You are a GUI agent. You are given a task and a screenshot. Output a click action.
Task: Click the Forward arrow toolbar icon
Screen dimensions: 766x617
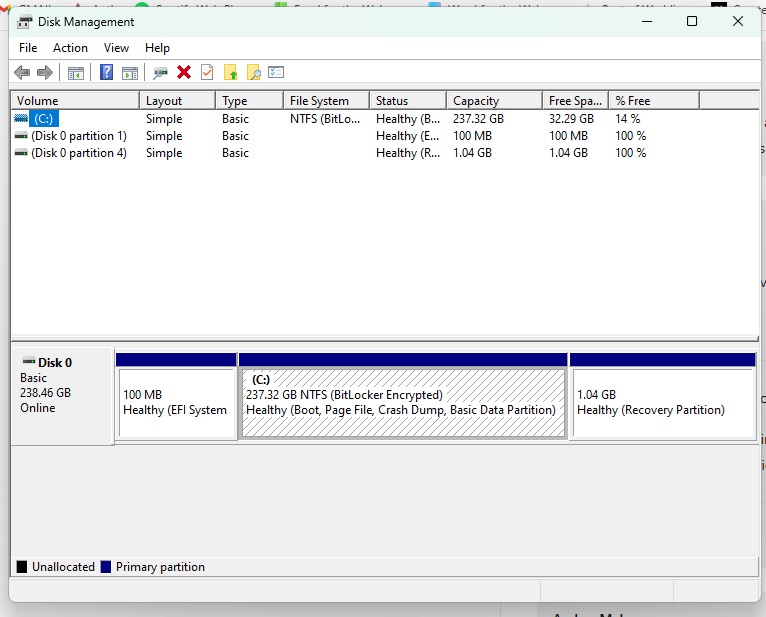[44, 73]
